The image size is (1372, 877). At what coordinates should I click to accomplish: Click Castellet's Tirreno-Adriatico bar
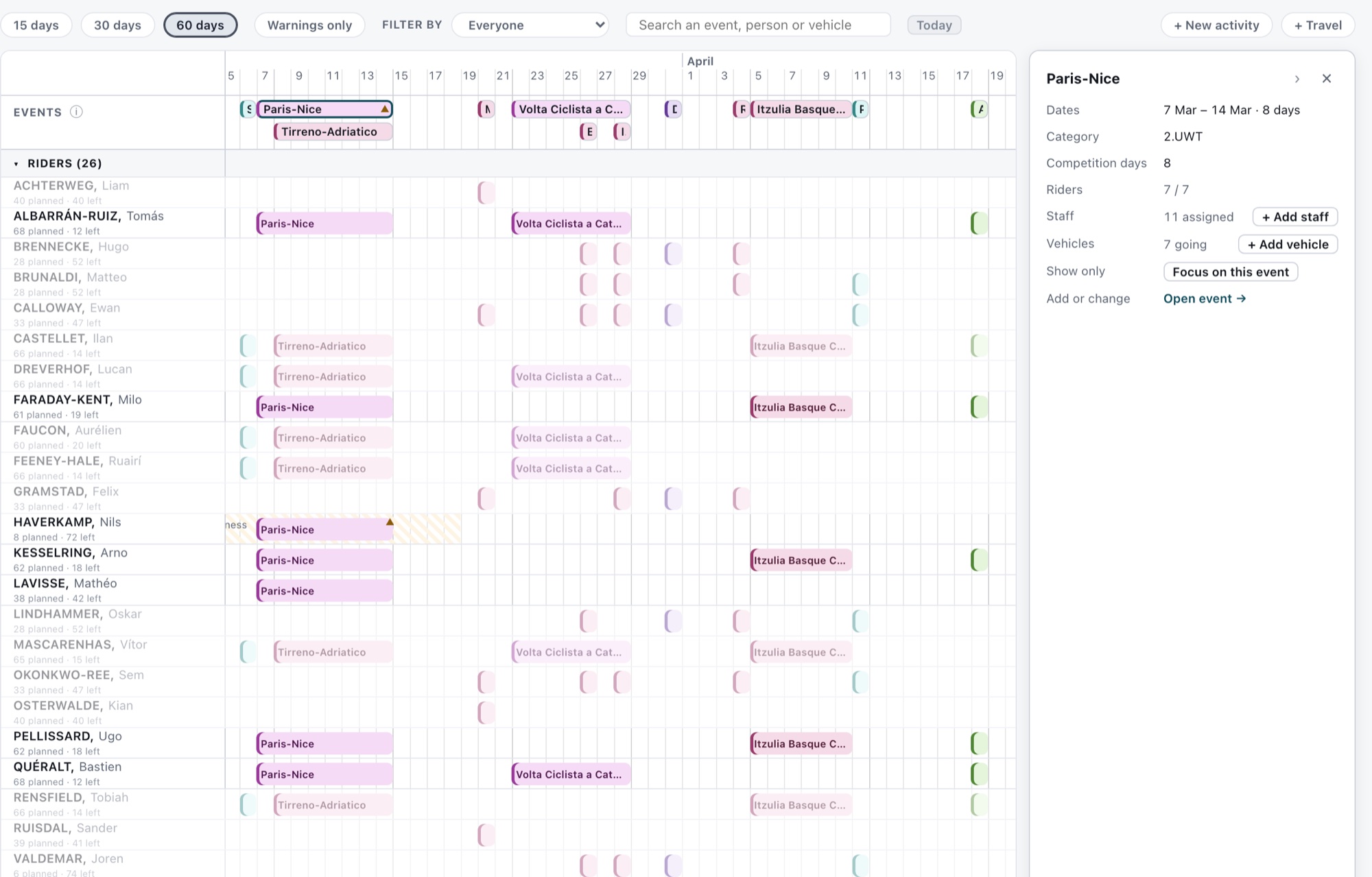pyautogui.click(x=333, y=346)
